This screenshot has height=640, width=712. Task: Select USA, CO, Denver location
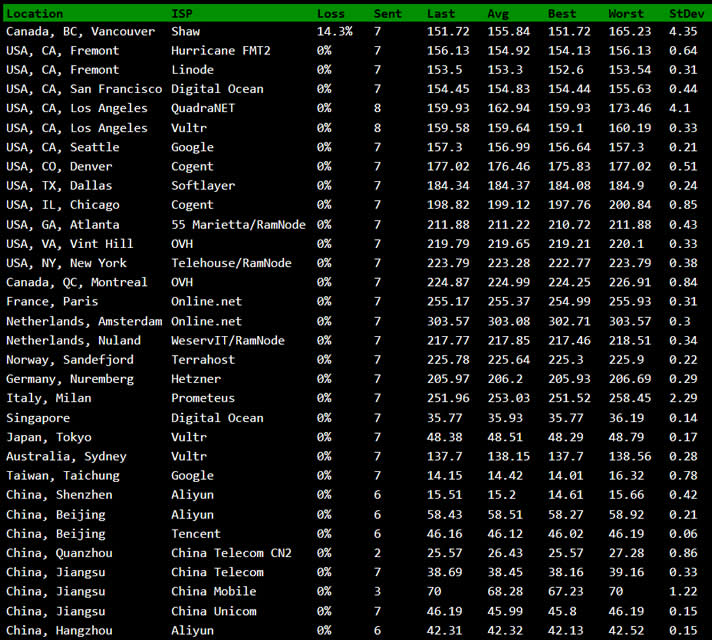(59, 166)
